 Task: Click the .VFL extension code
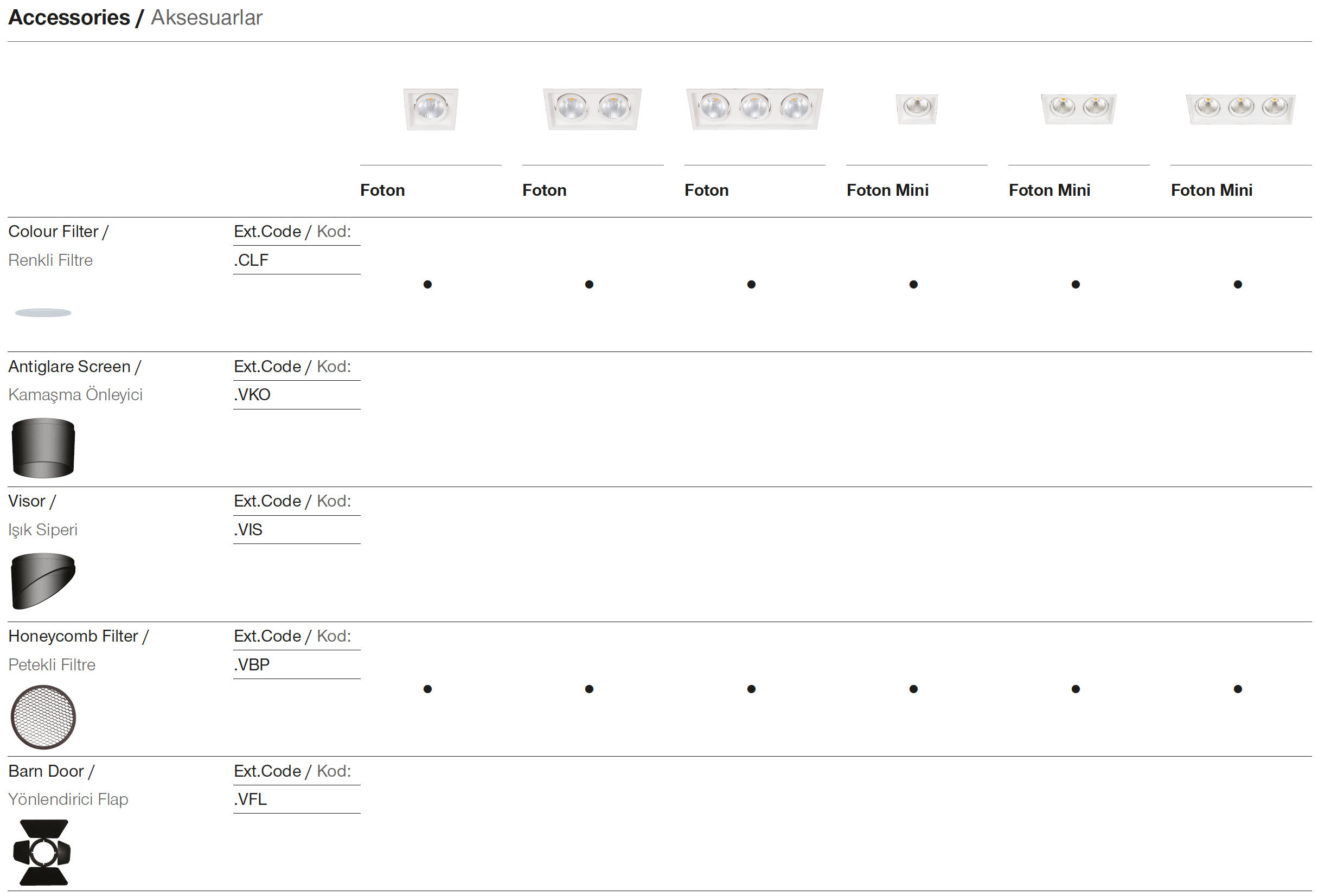click(x=250, y=799)
